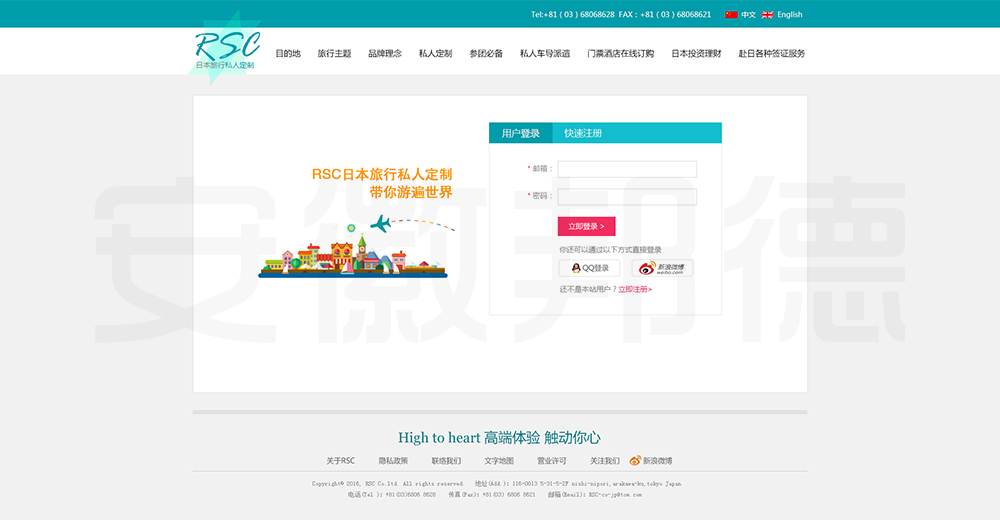The width and height of the screenshot is (1000, 520).
Task: Click the Chinese flag icon
Action: click(731, 15)
